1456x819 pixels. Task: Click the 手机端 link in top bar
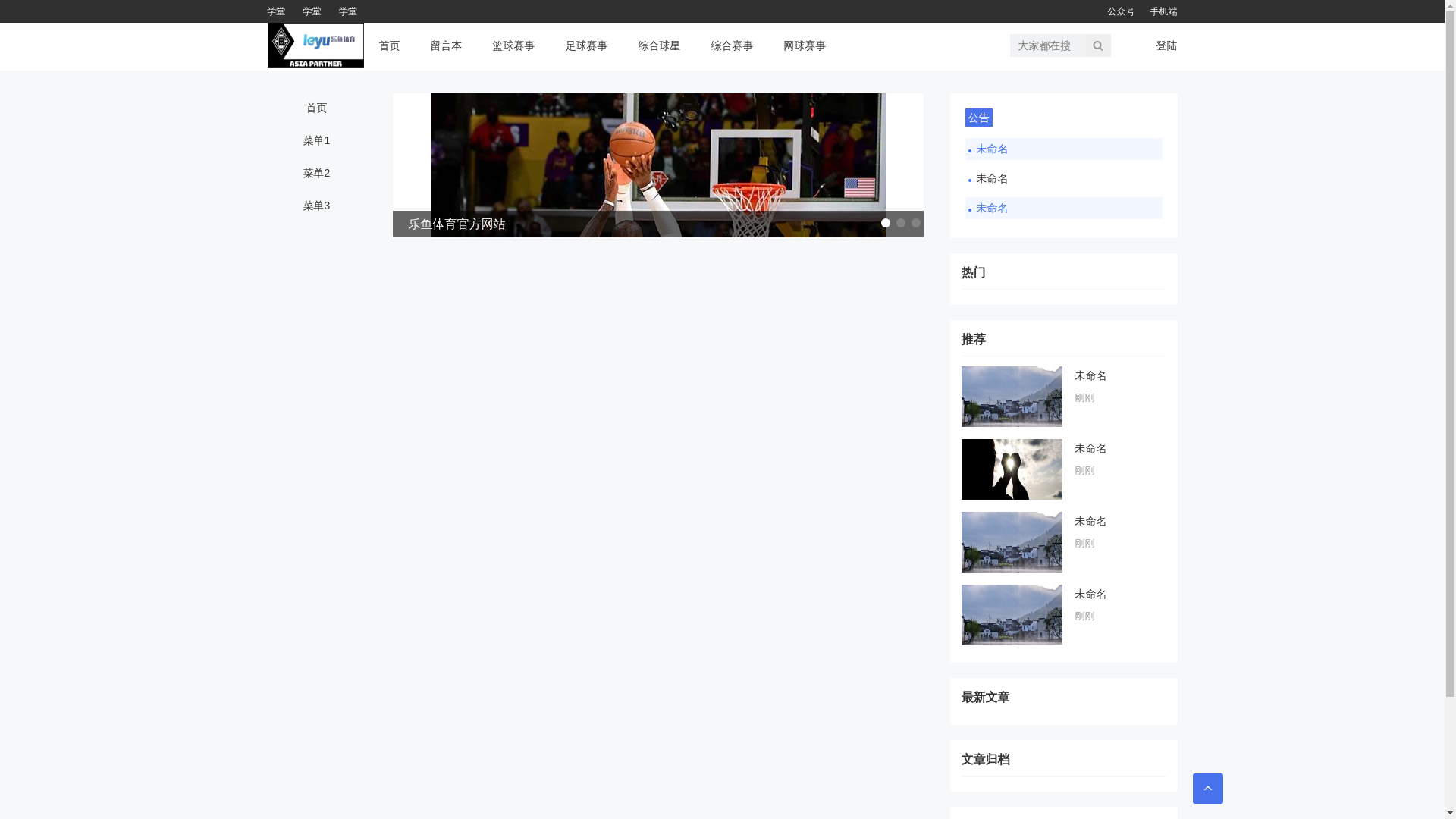point(1163,11)
